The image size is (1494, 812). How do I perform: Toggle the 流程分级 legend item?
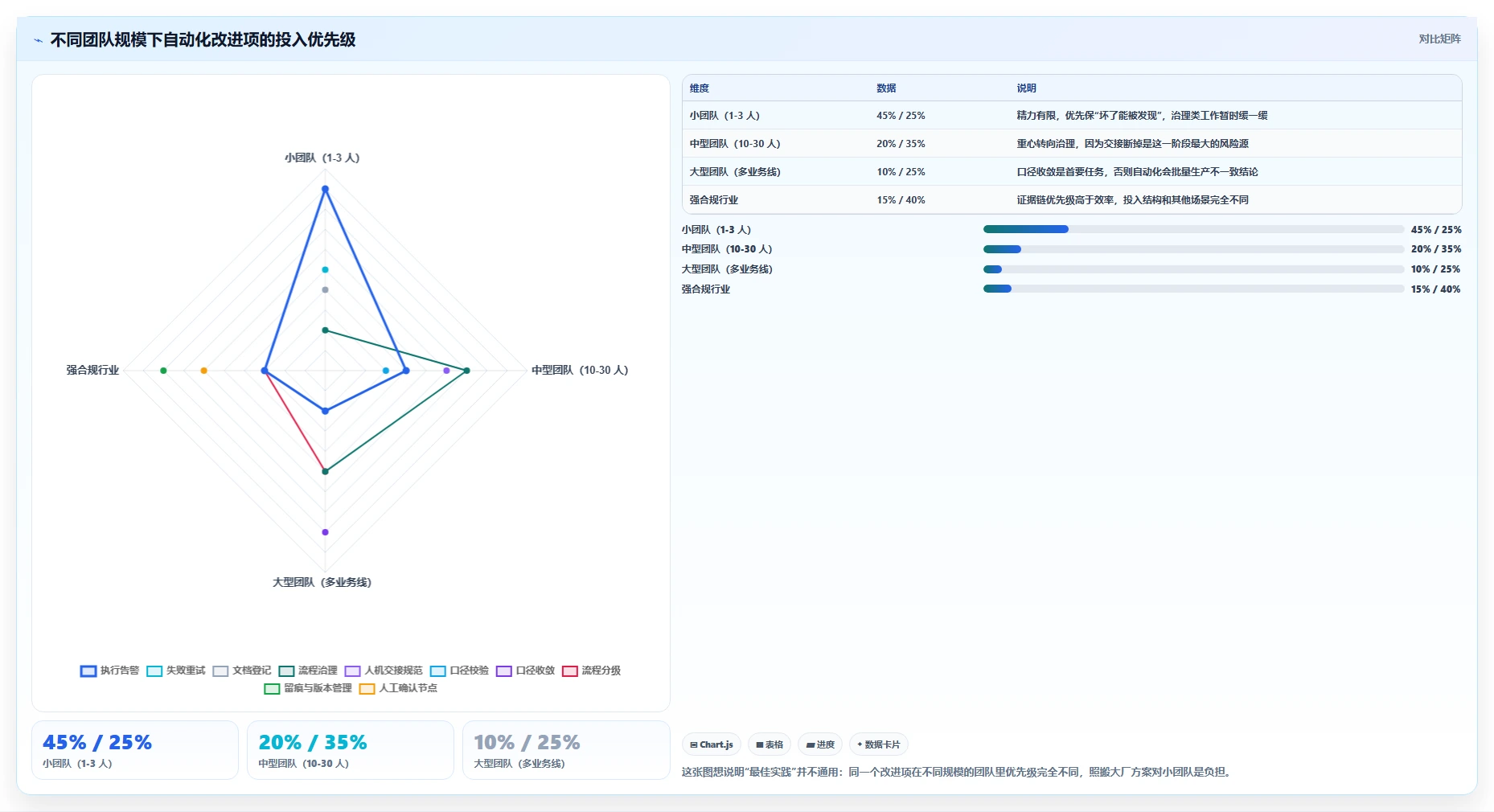click(591, 671)
